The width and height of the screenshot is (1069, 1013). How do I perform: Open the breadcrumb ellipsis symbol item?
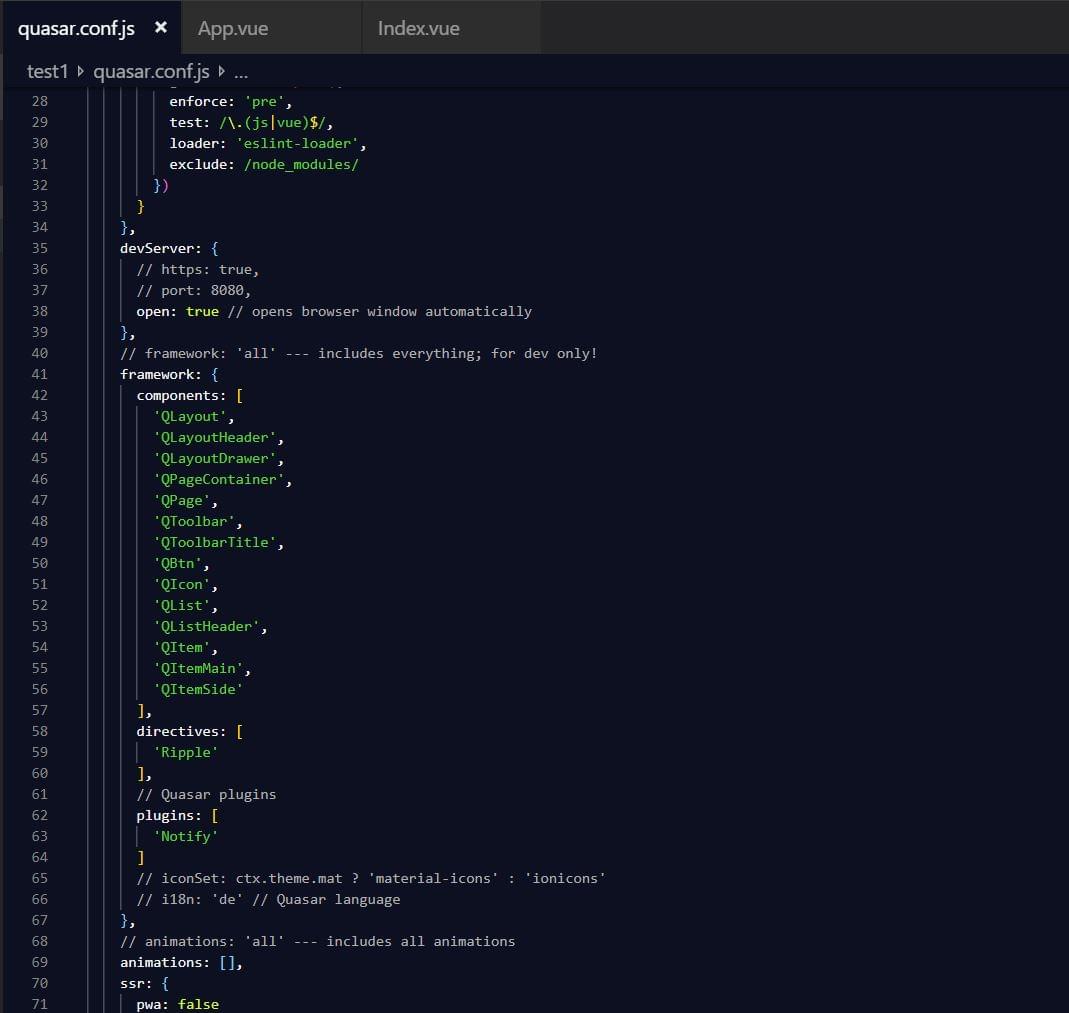tap(240, 72)
